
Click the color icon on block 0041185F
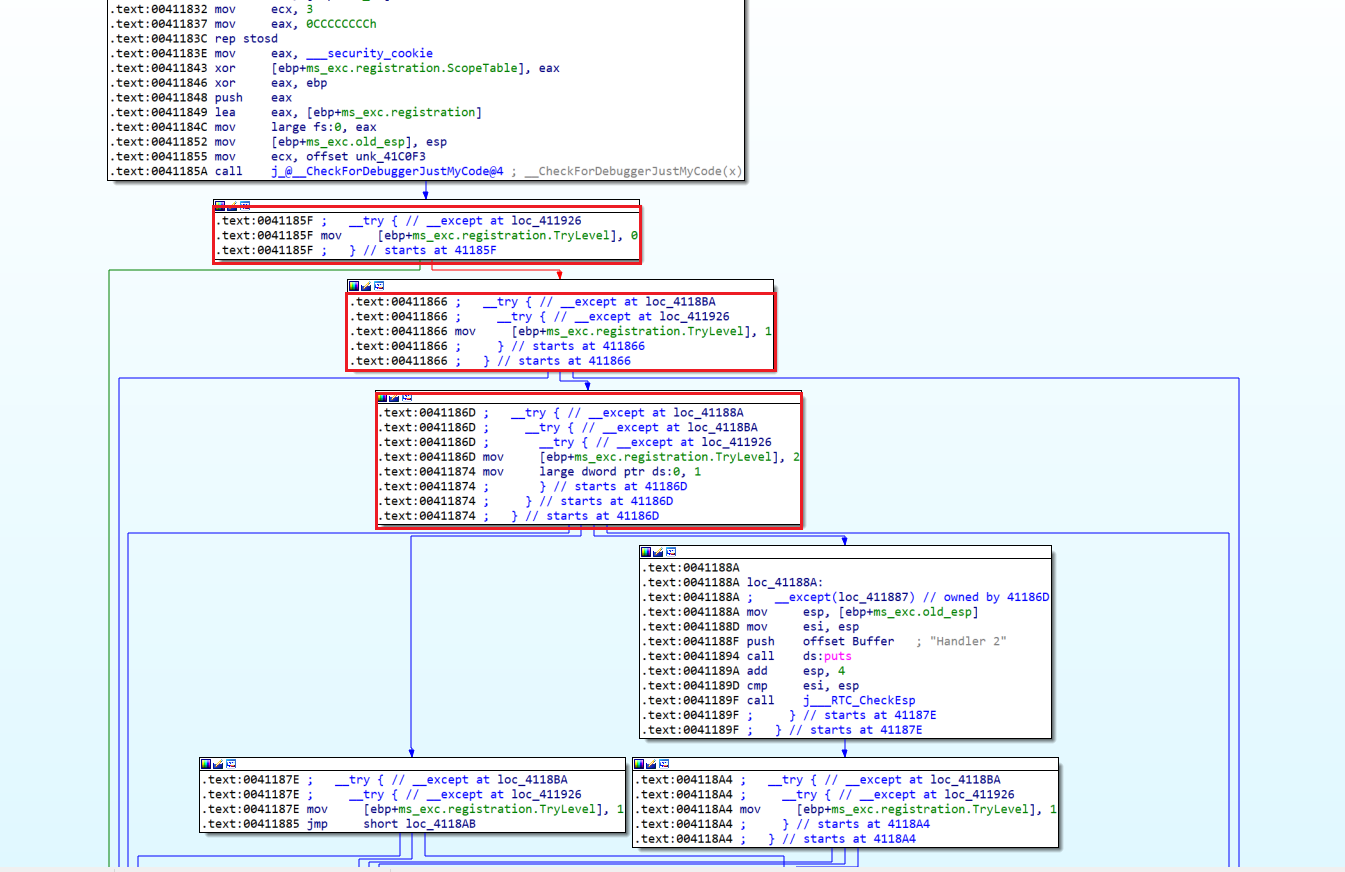pyautogui.click(x=220, y=205)
